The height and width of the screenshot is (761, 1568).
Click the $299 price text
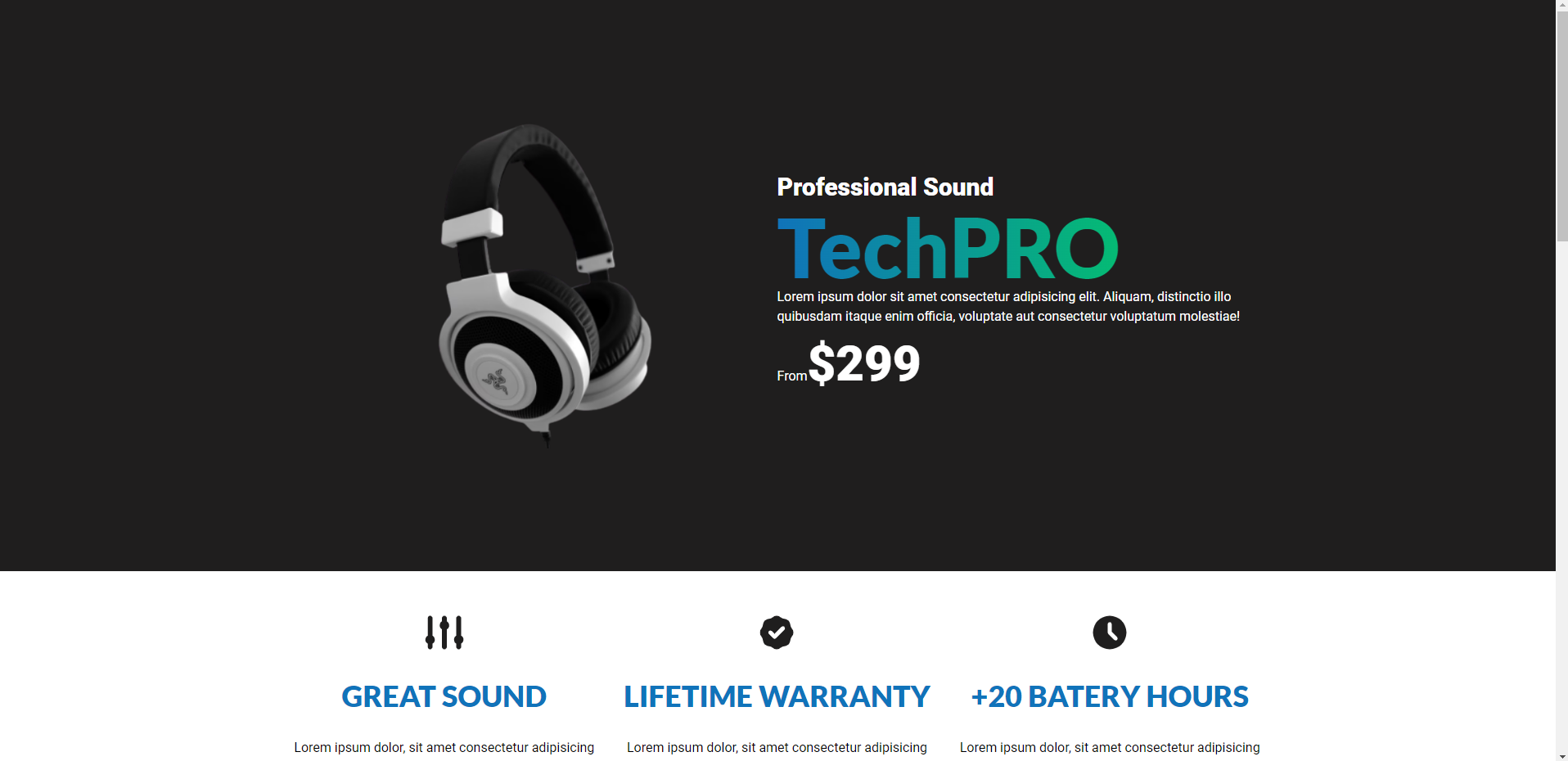[864, 363]
